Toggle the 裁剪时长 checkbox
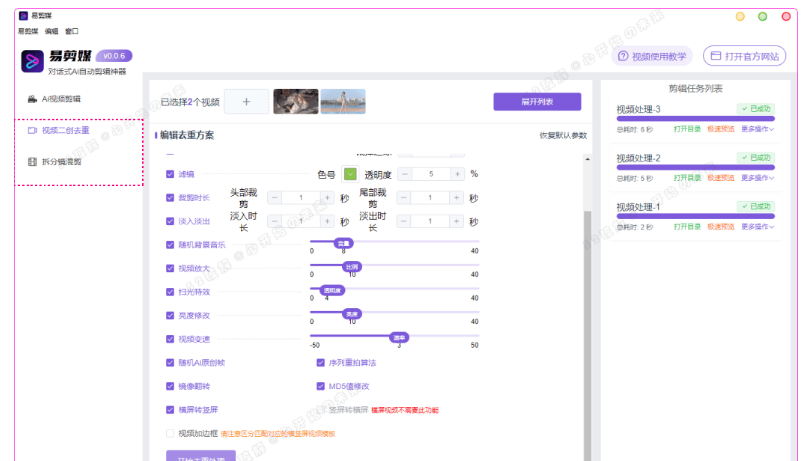 click(x=170, y=198)
